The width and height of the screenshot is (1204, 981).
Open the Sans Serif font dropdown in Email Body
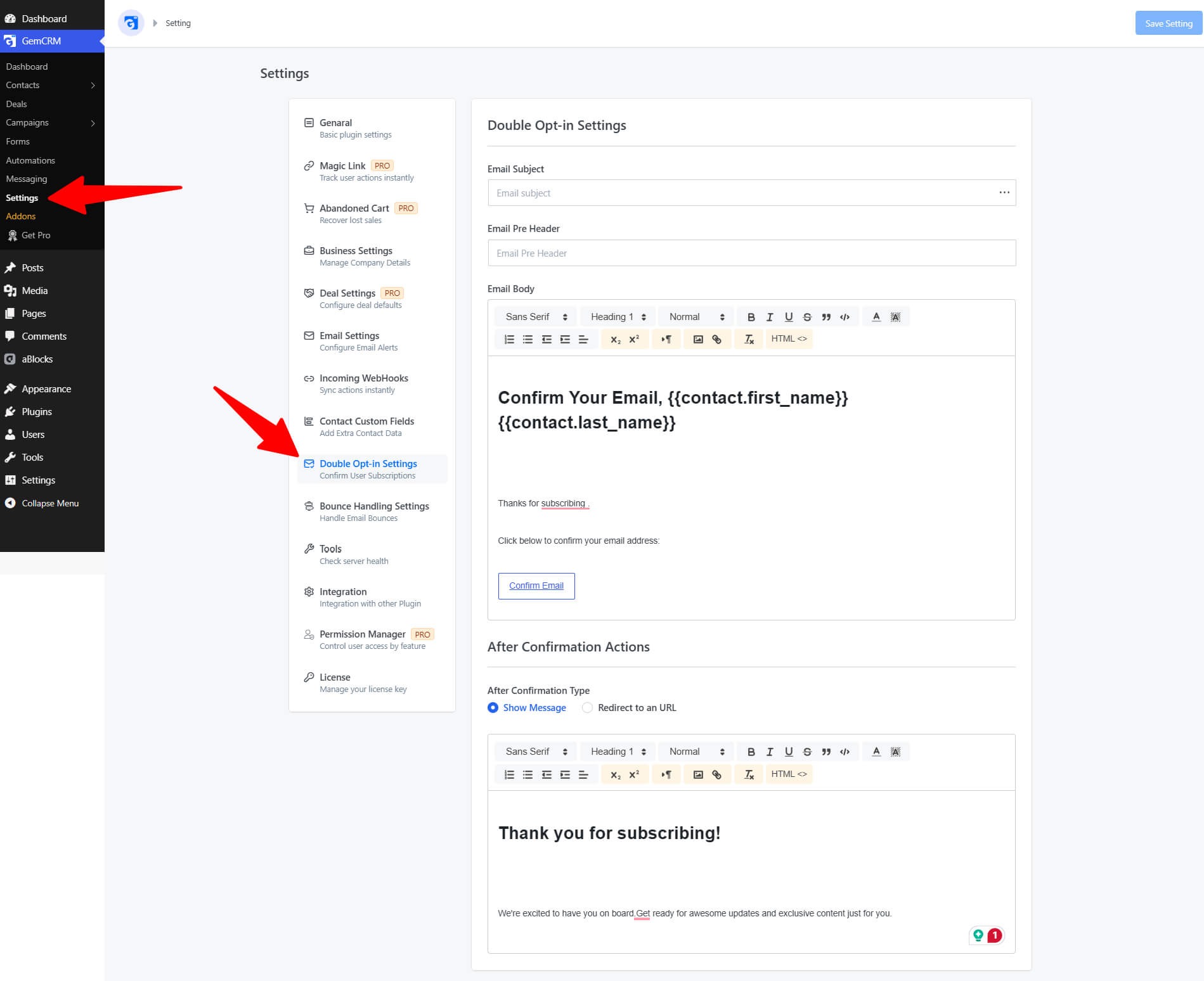536,317
